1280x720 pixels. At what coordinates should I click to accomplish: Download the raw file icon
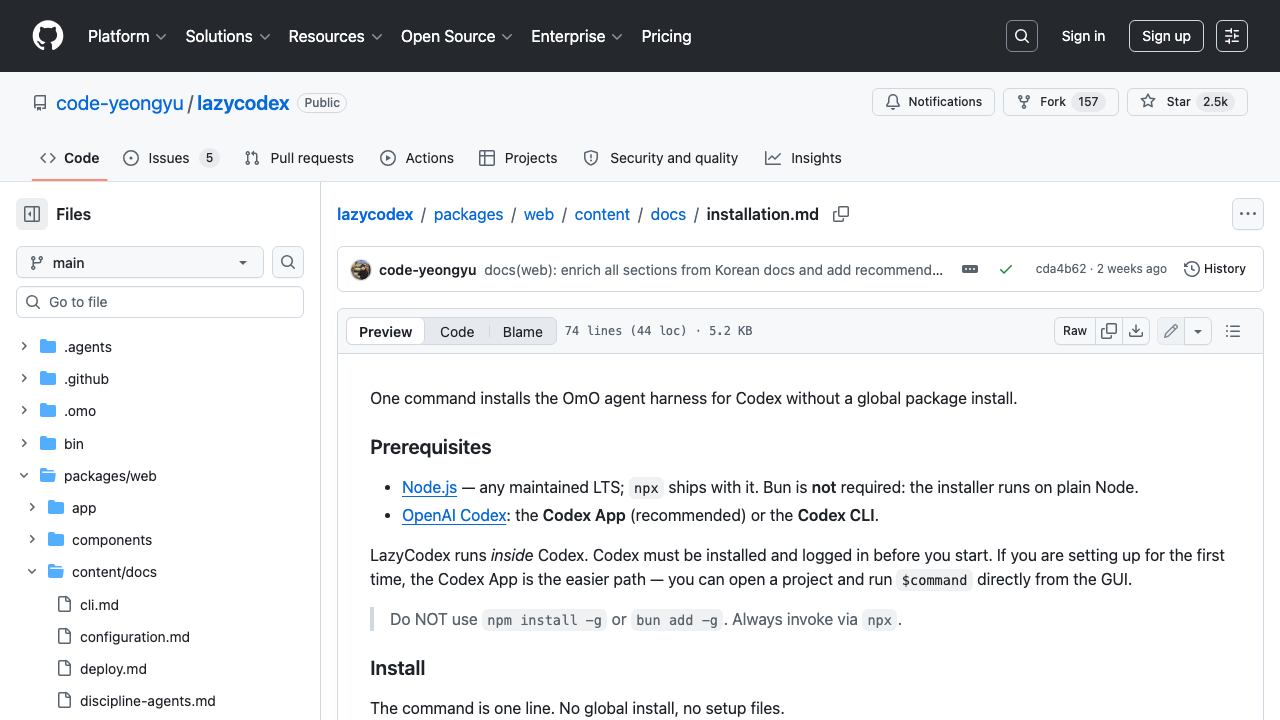pyautogui.click(x=1136, y=331)
